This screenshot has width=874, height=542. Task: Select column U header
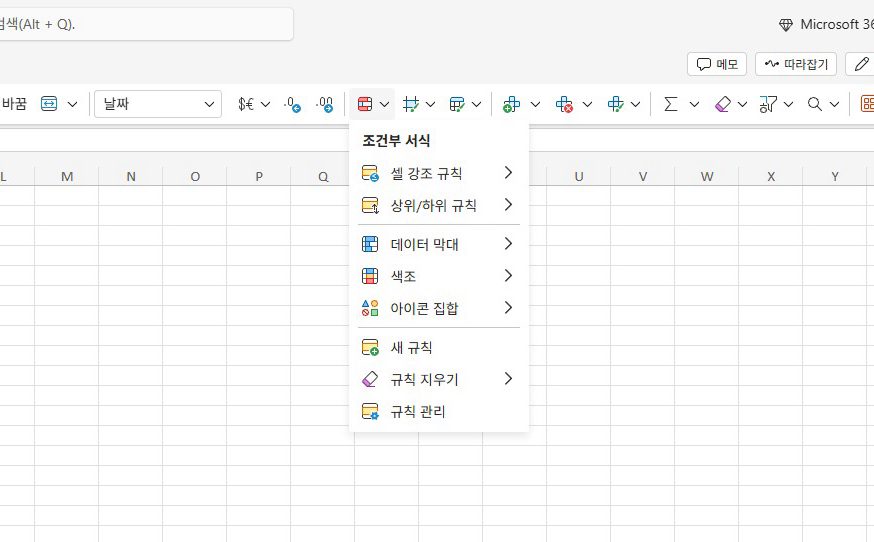tap(579, 176)
